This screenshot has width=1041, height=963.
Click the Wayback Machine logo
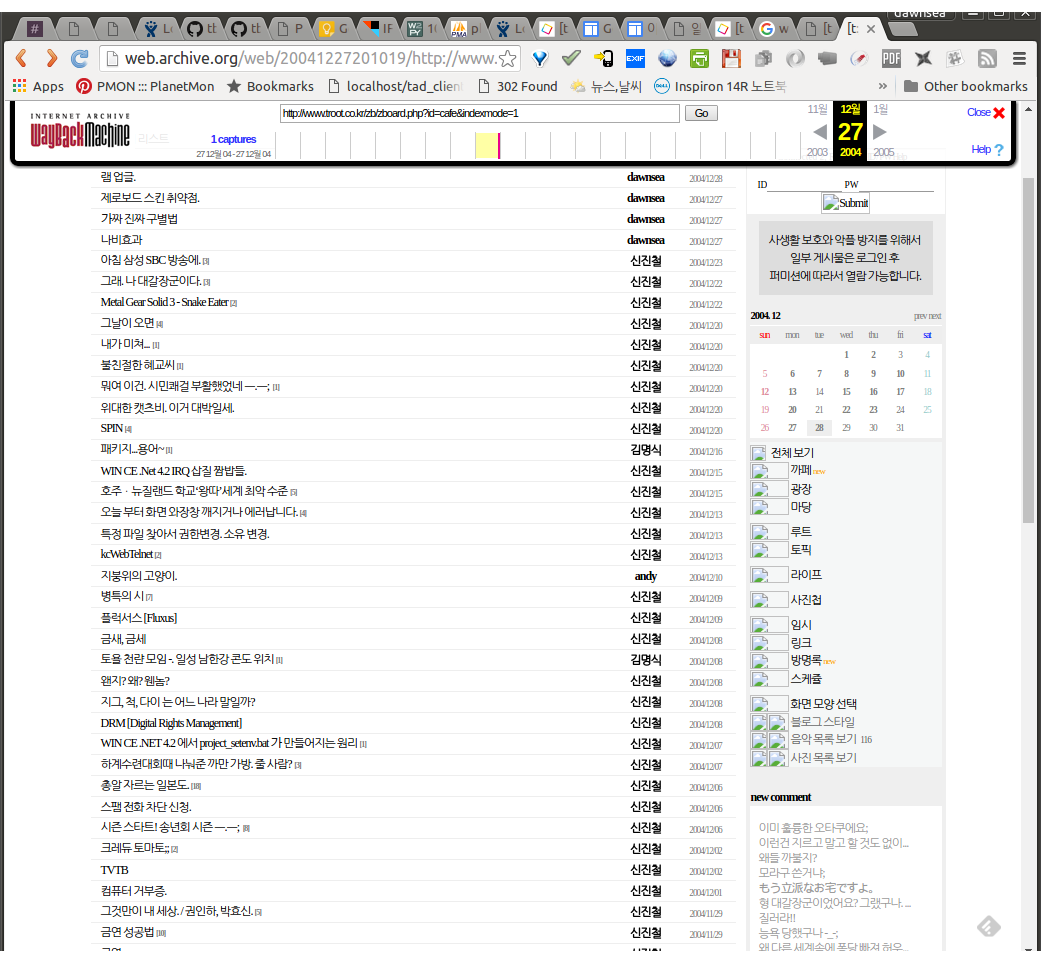[80, 131]
